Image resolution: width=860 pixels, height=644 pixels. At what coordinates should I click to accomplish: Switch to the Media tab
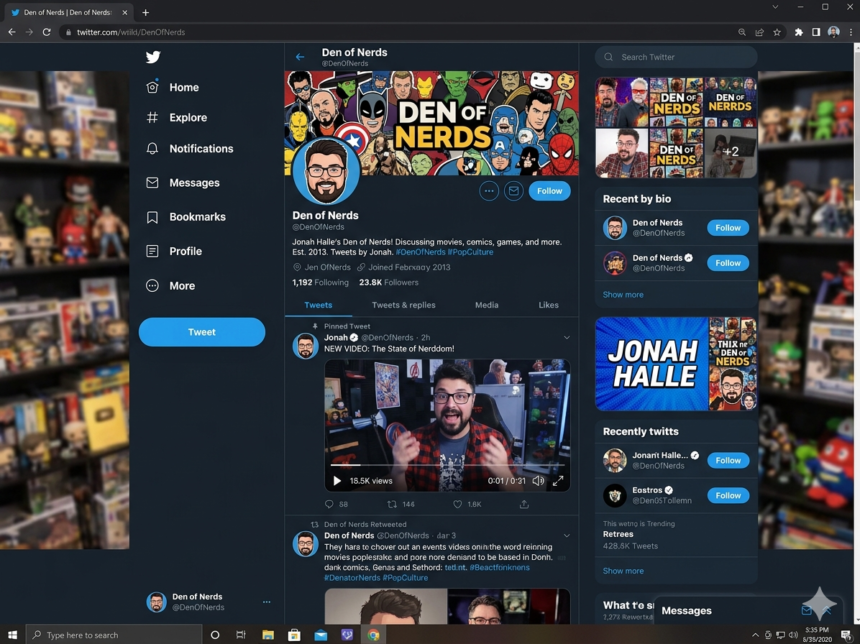click(x=486, y=305)
